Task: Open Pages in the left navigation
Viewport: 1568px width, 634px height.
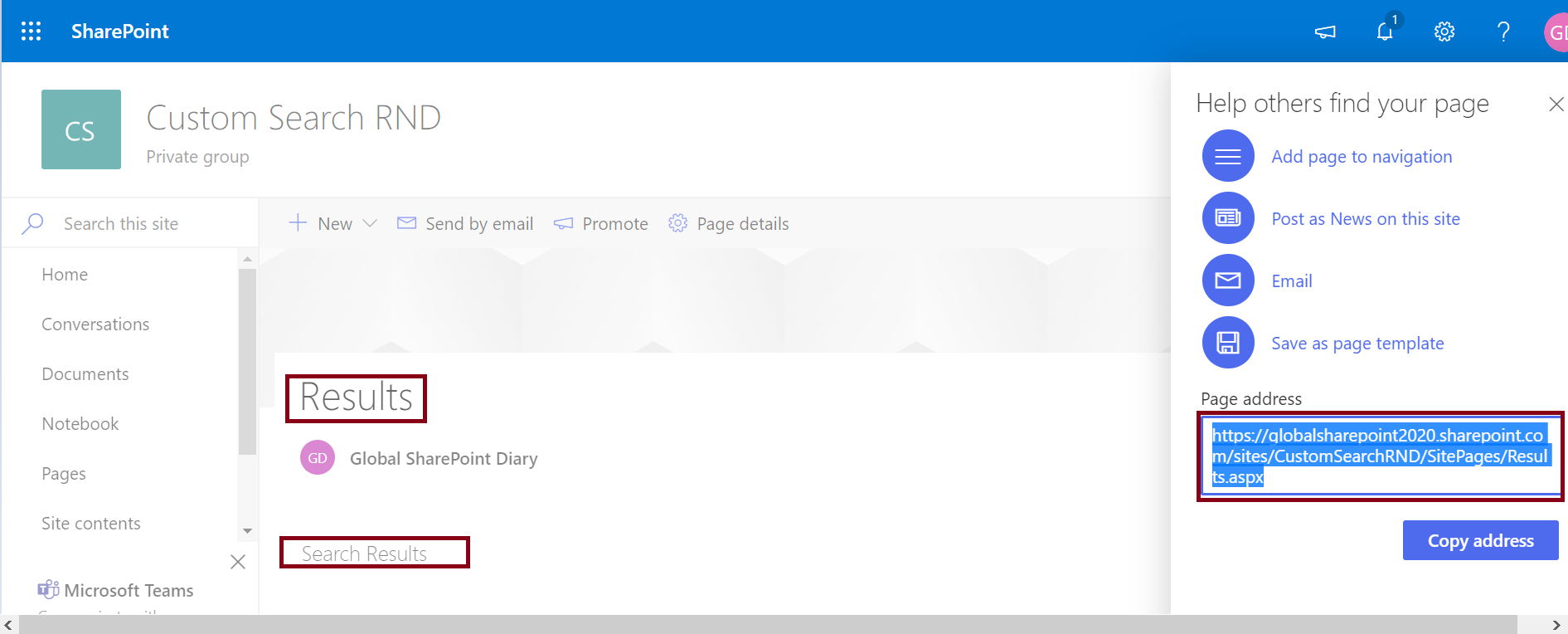Action: pos(64,474)
